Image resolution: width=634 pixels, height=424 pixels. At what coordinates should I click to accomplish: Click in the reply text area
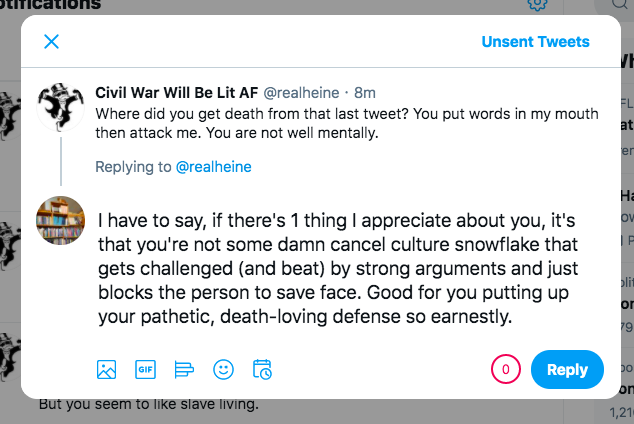338,268
